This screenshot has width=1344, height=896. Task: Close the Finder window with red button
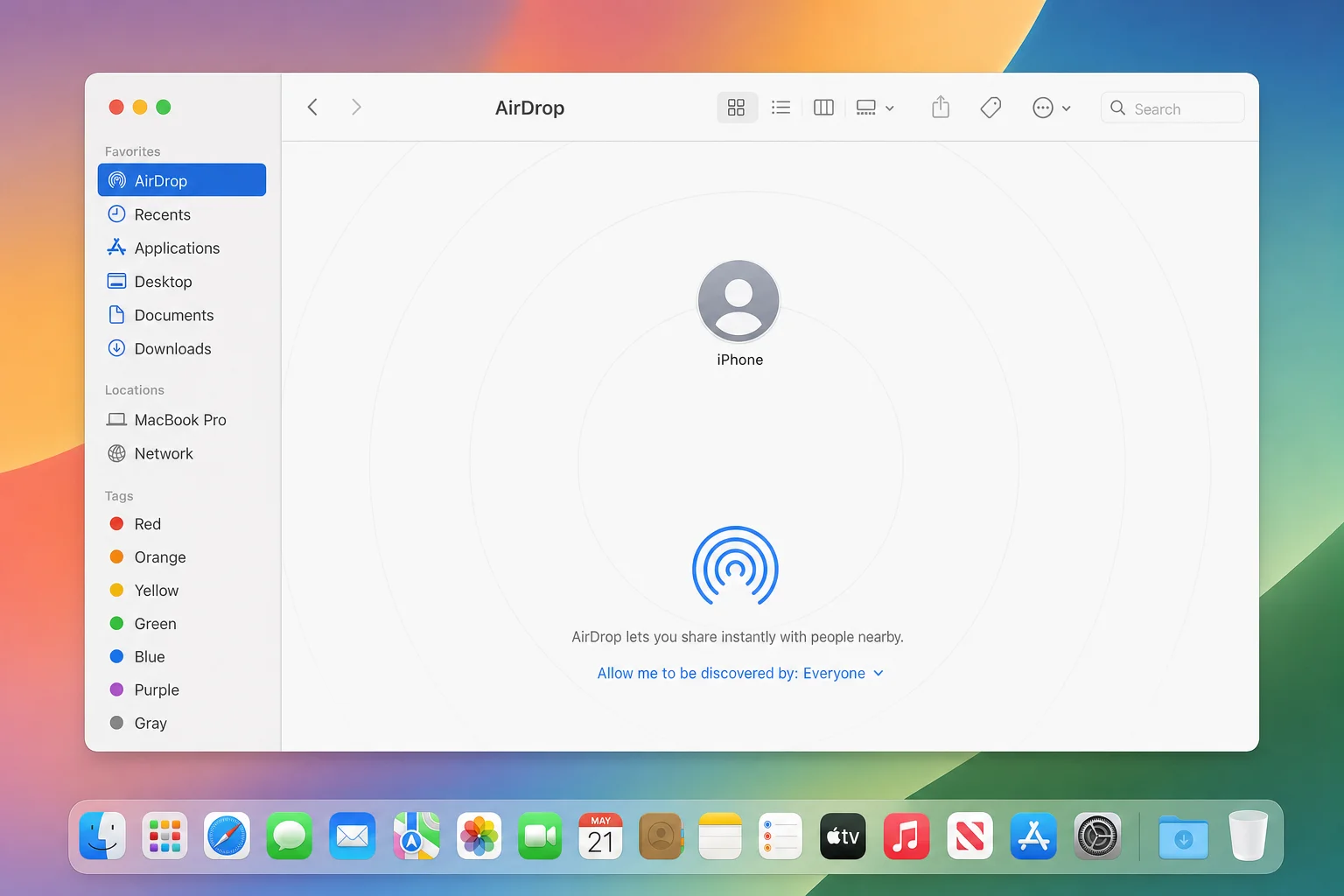(x=116, y=107)
